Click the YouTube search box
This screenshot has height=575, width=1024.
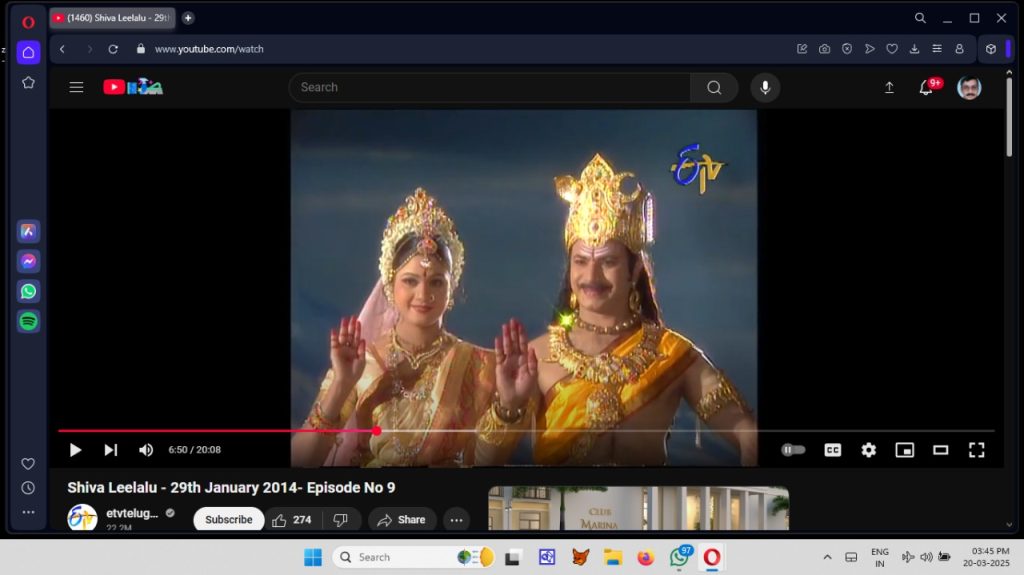489,87
